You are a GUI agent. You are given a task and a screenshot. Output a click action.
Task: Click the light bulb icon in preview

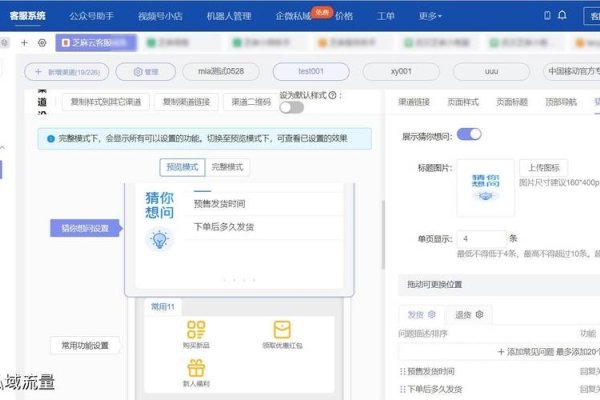[159, 239]
